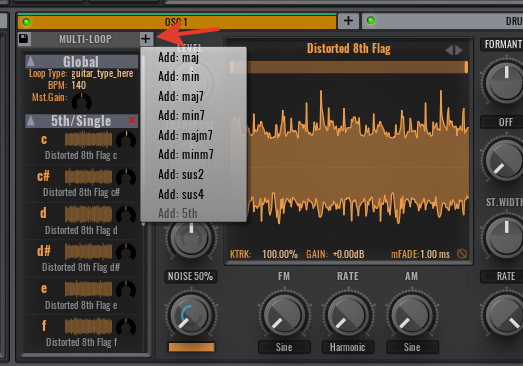Viewport: 523px width, 366px height.
Task: Choose Add: maj from the menu
Action: point(178,57)
